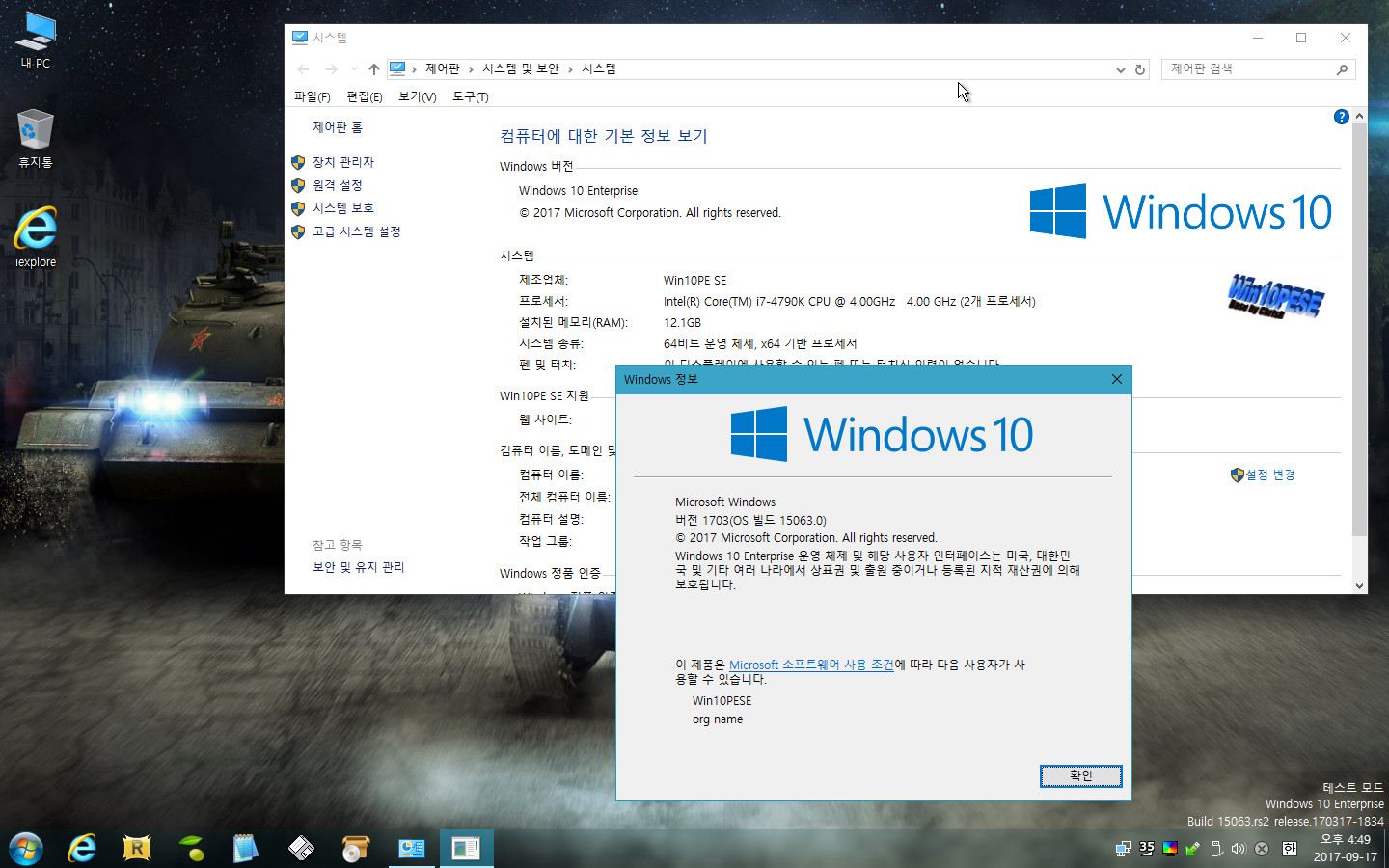Click the 'Windows 10 Enterprise' edition text
The image size is (1389, 868).
point(578,191)
